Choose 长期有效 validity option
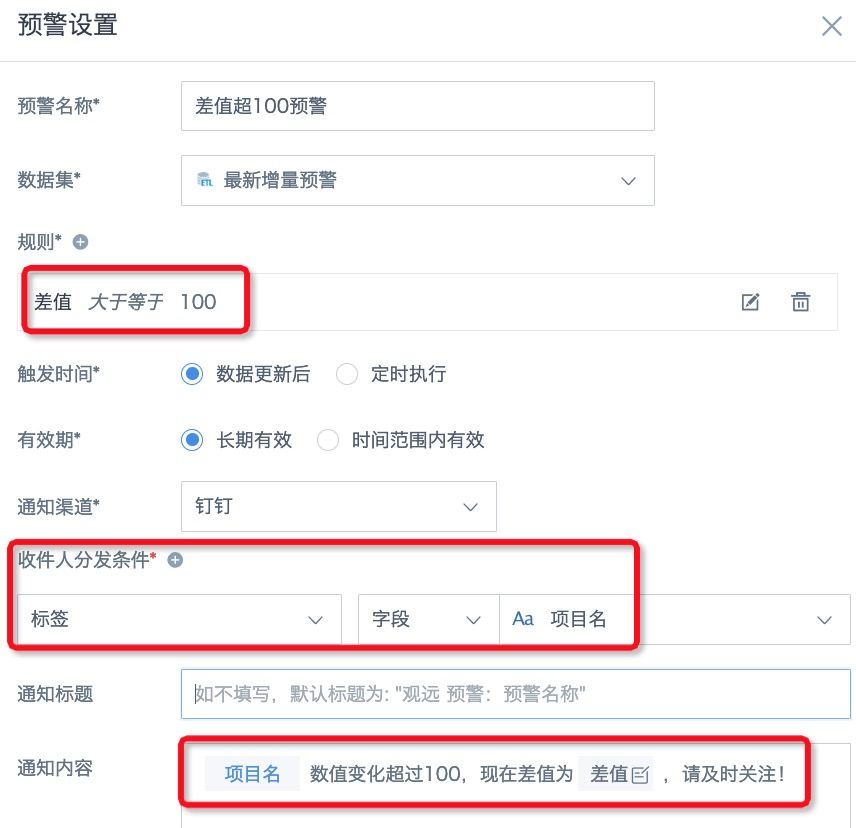 click(x=192, y=440)
